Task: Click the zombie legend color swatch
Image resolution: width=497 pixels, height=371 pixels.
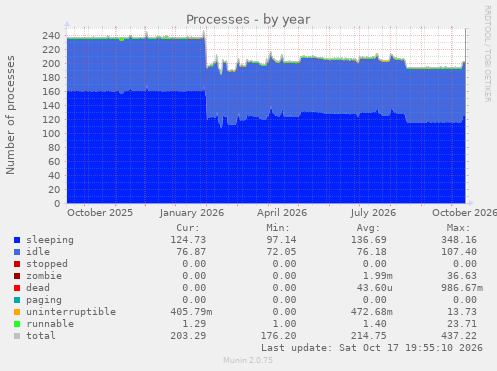Action: pyautogui.click(x=17, y=276)
